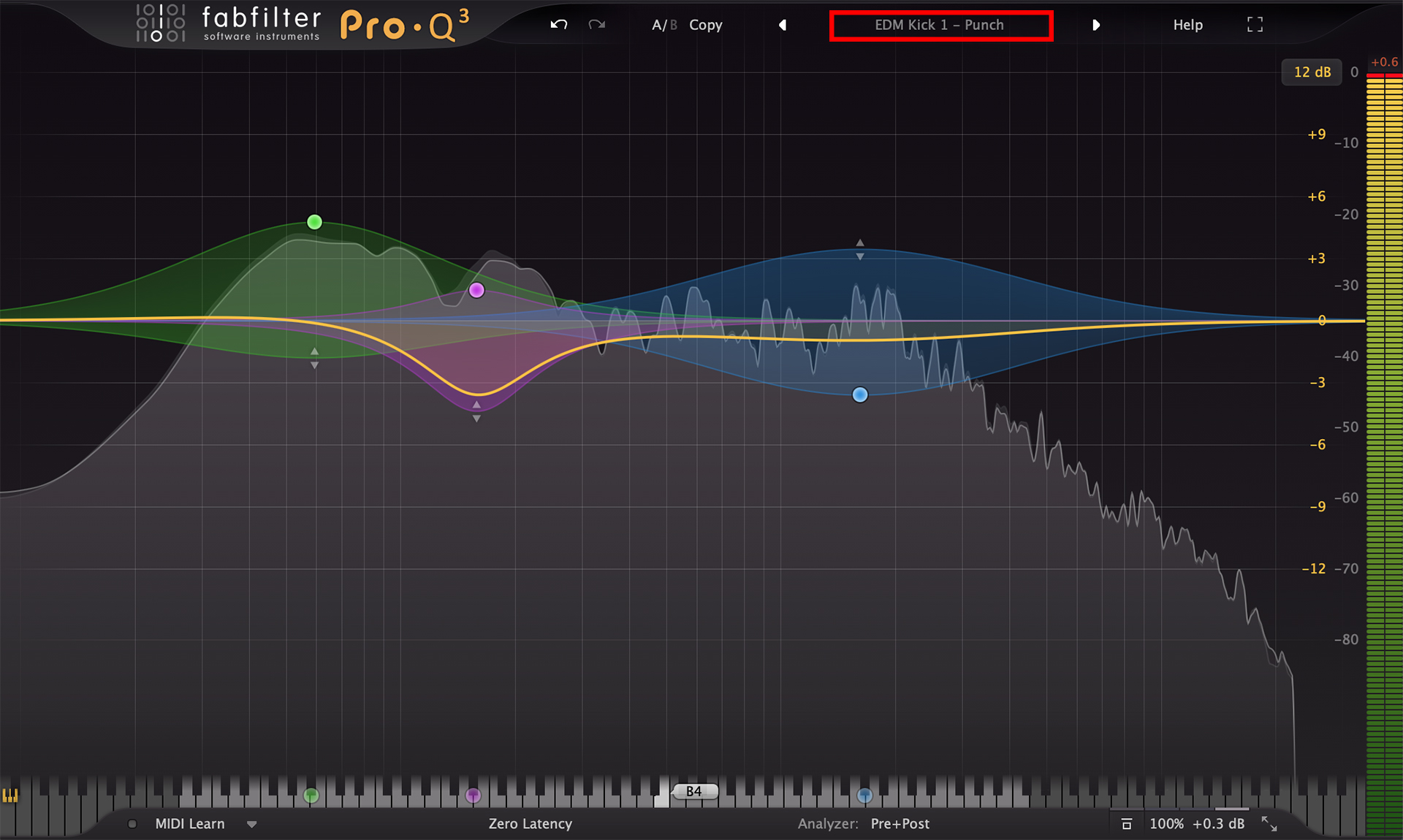Click the redo arrow icon

pos(597,25)
